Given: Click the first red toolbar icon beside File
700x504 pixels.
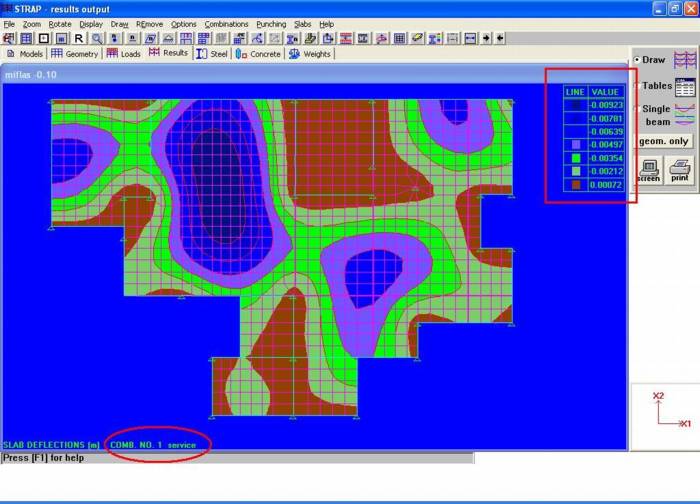Looking at the screenshot, I should tap(8, 38).
